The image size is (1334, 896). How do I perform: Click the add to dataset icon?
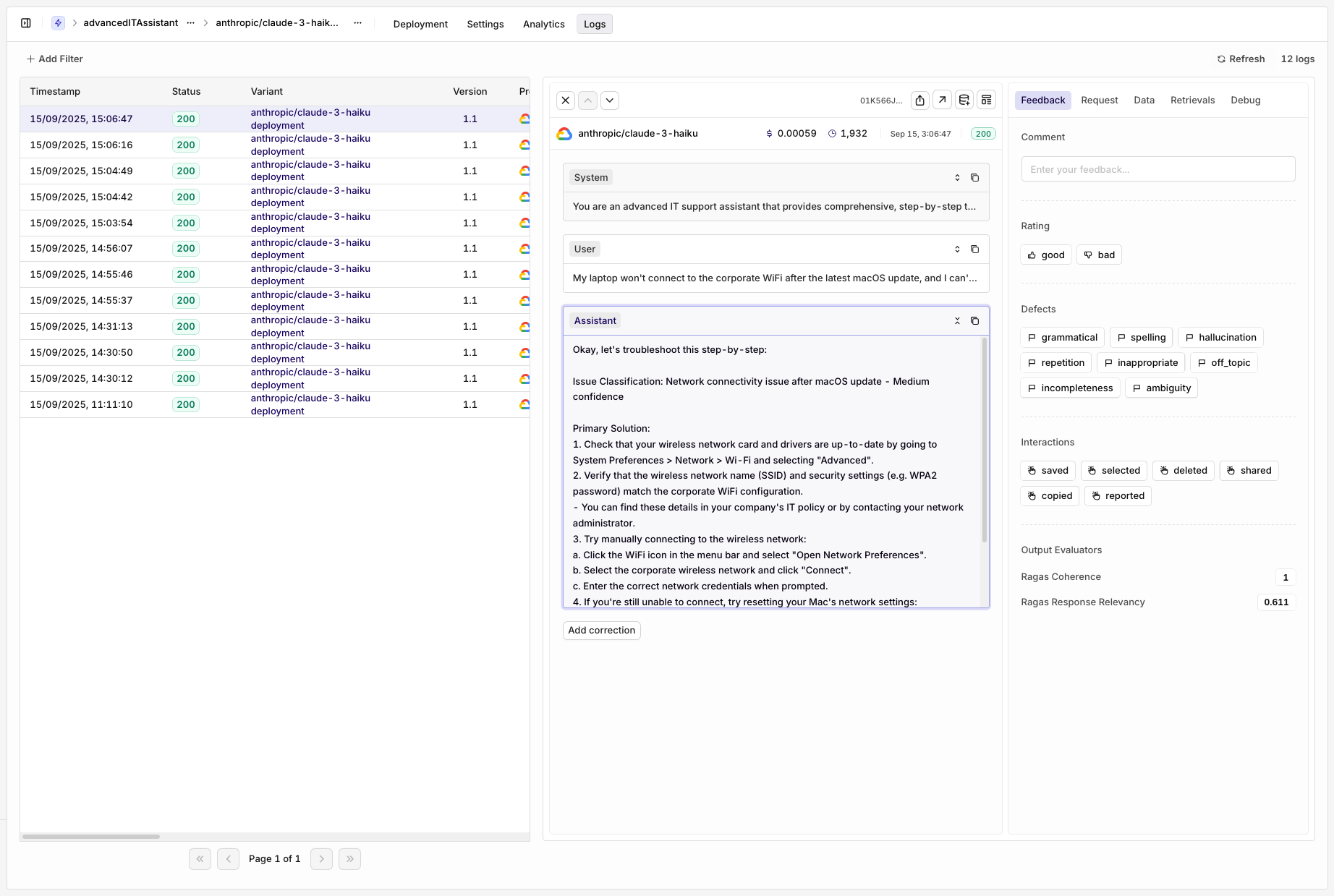coord(964,101)
